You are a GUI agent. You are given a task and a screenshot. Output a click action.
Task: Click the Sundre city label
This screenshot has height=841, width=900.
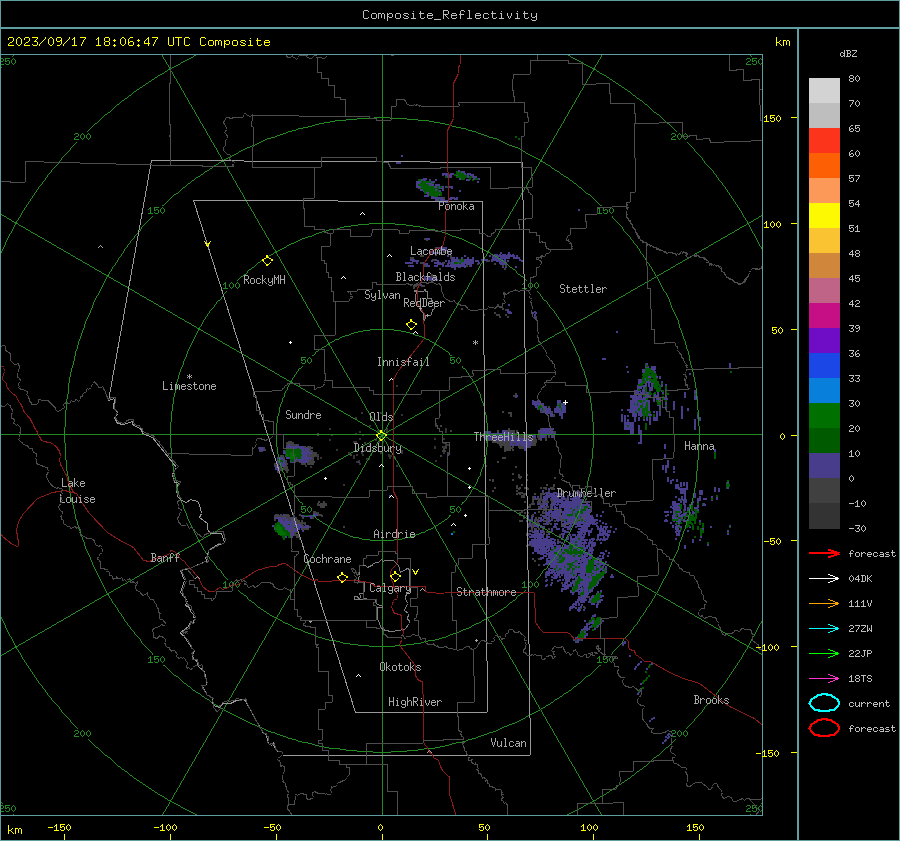click(x=303, y=414)
